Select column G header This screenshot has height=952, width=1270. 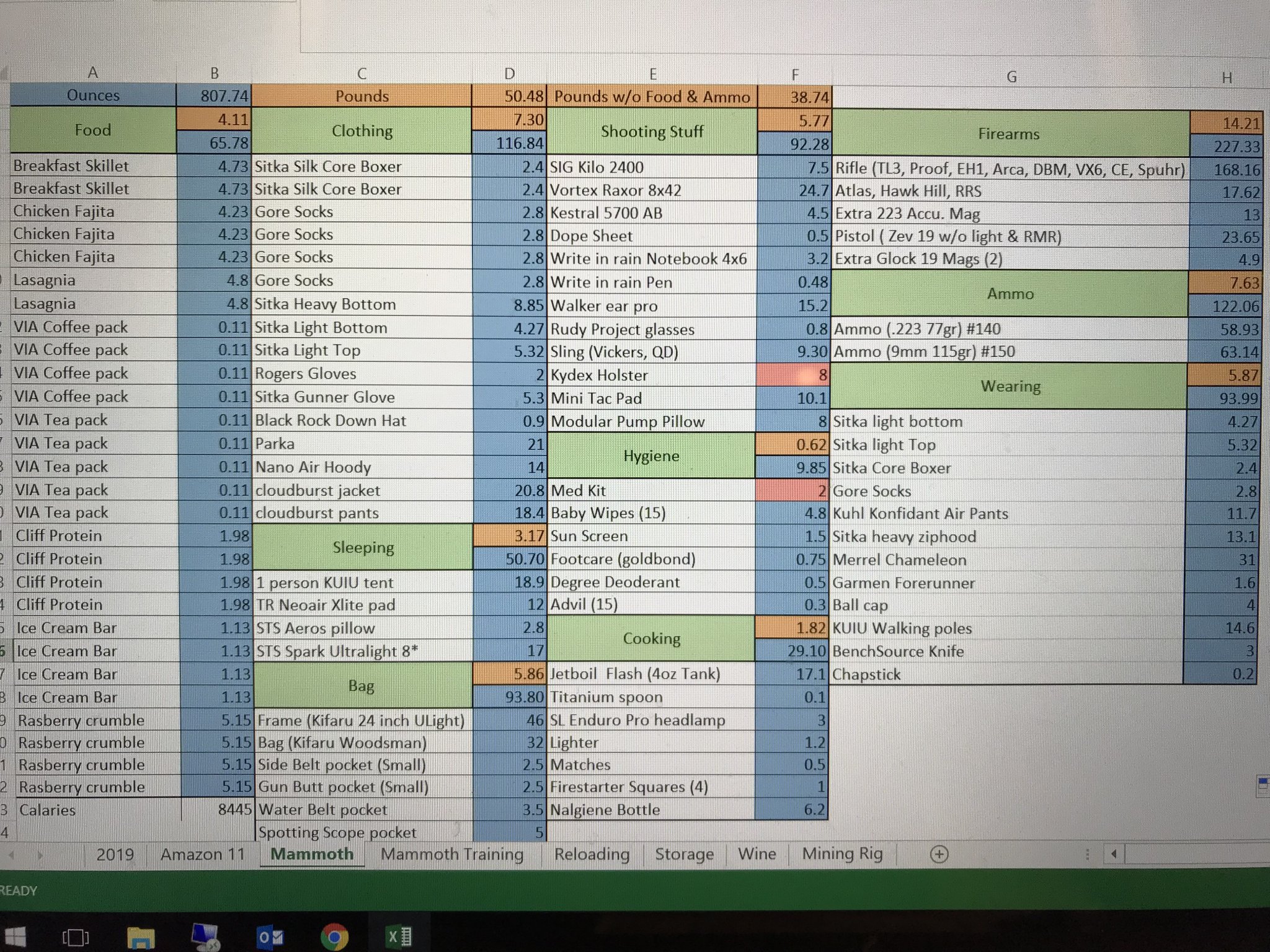1011,77
